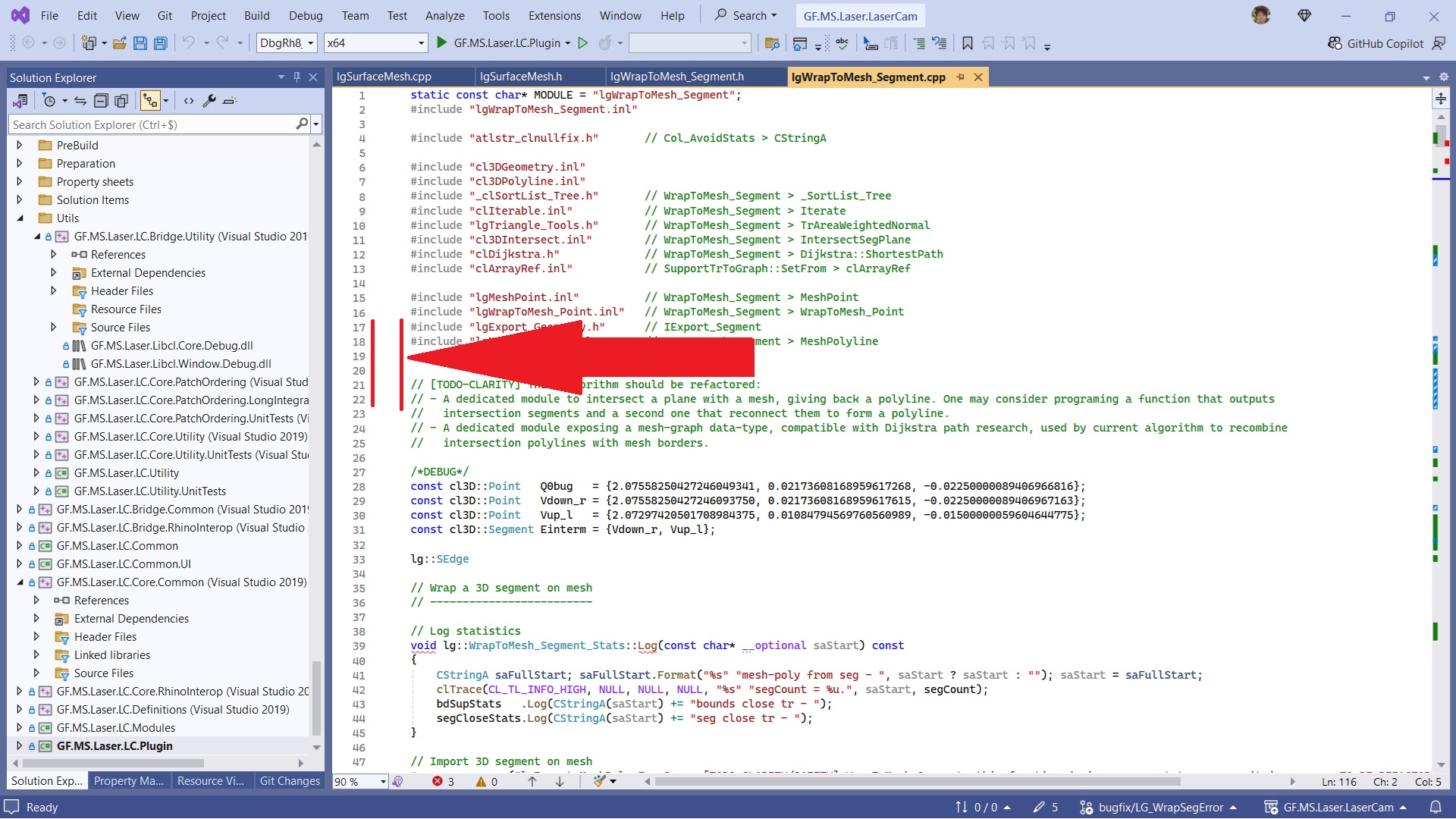Switch to lgWrapToMesh_Segment.h tab
1456x819 pixels.
coord(676,77)
